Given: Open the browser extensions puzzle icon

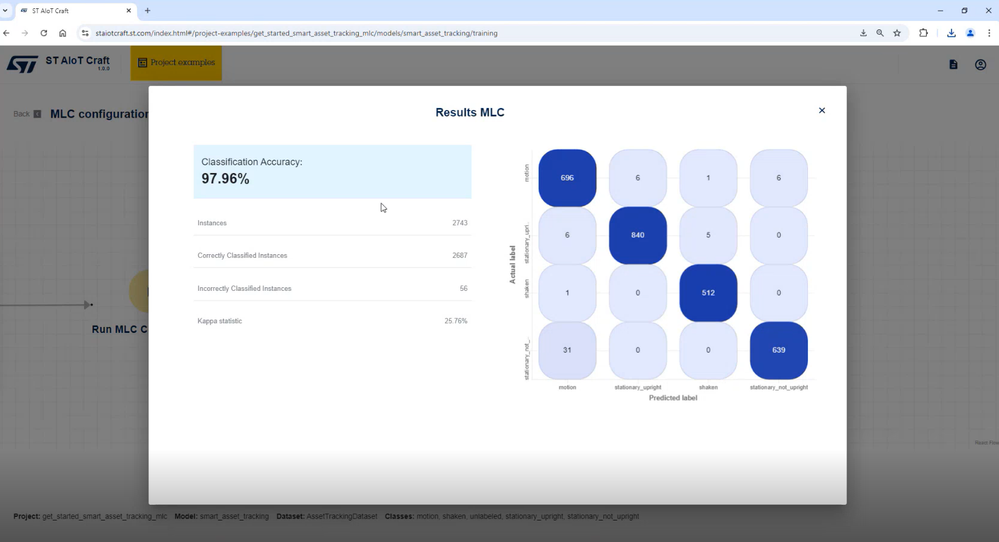Looking at the screenshot, I should (x=923, y=33).
